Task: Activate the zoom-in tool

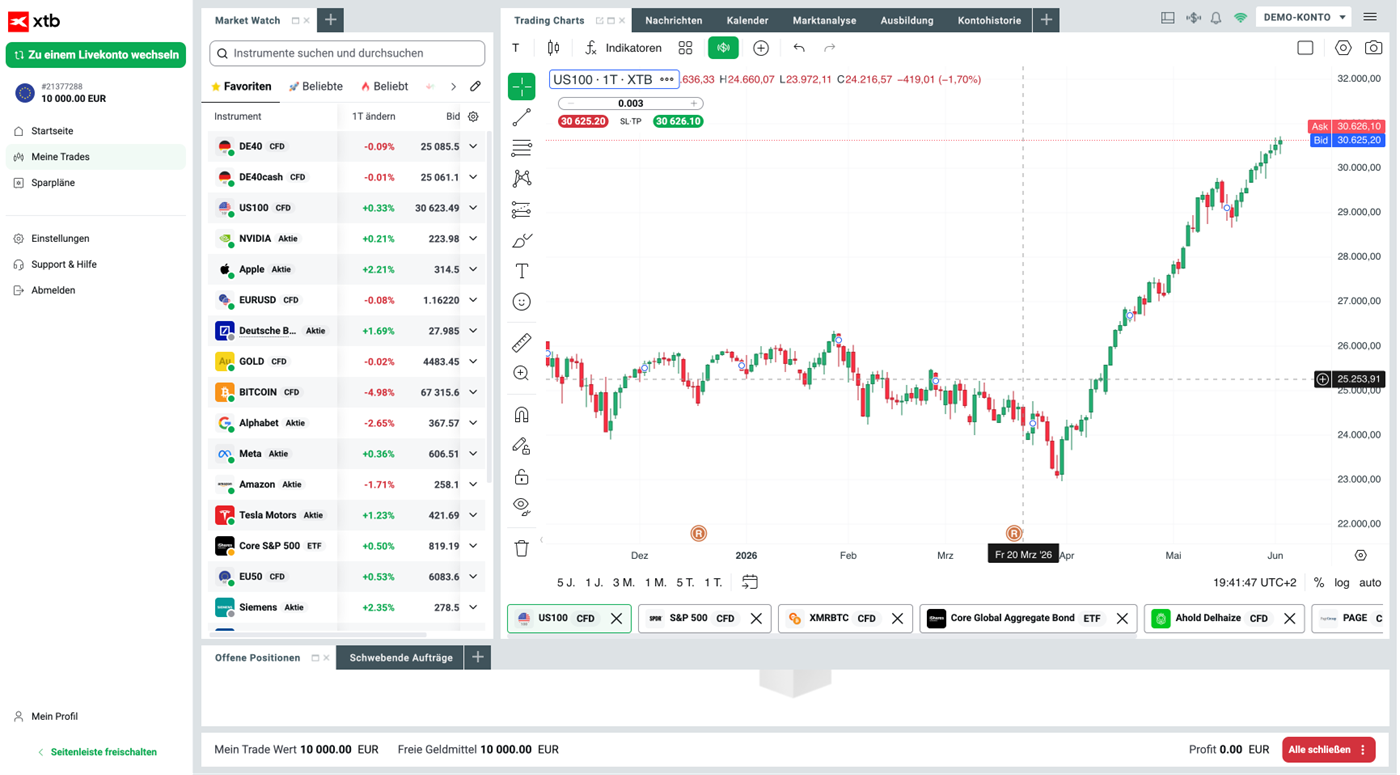Action: coord(521,374)
